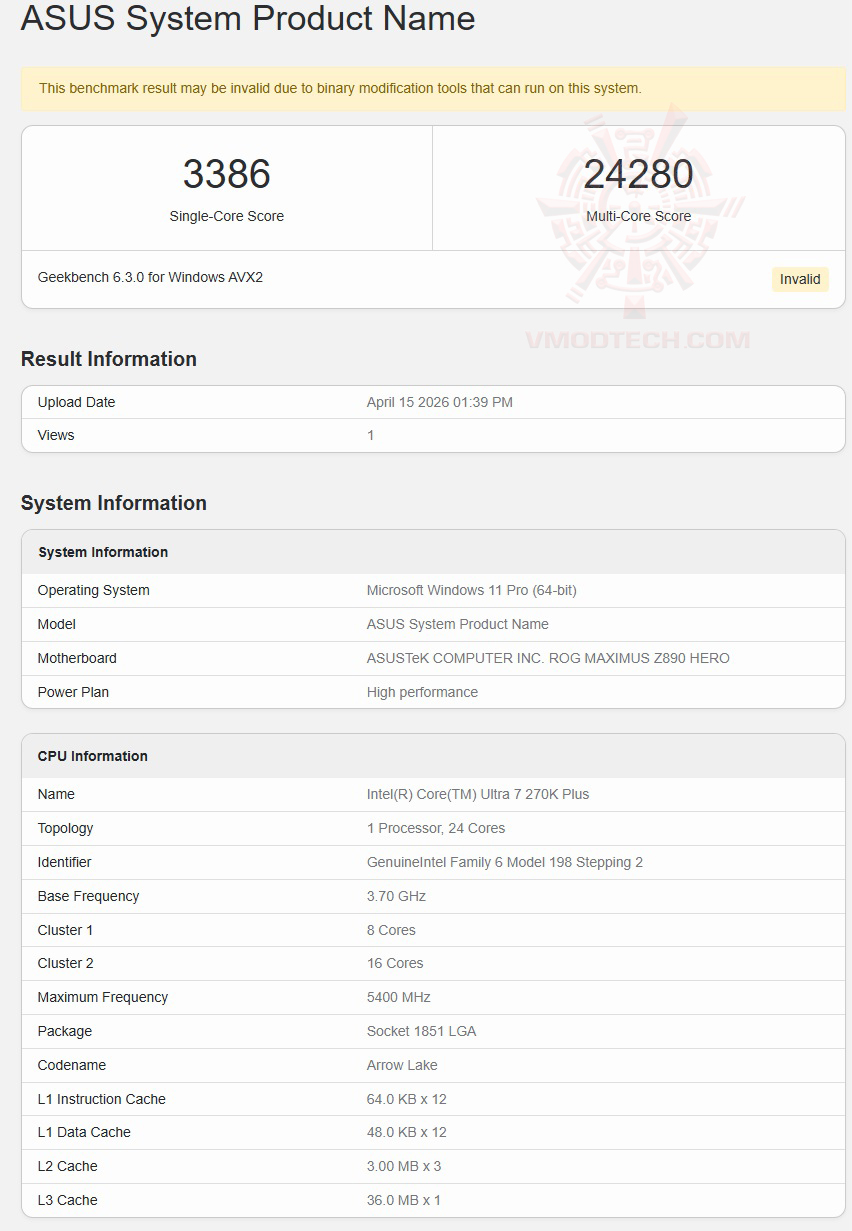
Task: Select the Model value ASUS System Product Name
Action: point(458,624)
